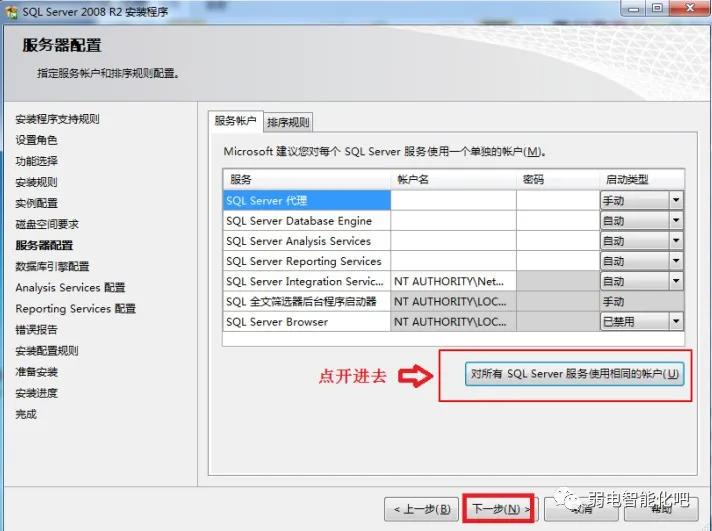Image resolution: width=712 pixels, height=531 pixels.
Task: Close the SQL Server setup window
Action: [x=690, y=8]
